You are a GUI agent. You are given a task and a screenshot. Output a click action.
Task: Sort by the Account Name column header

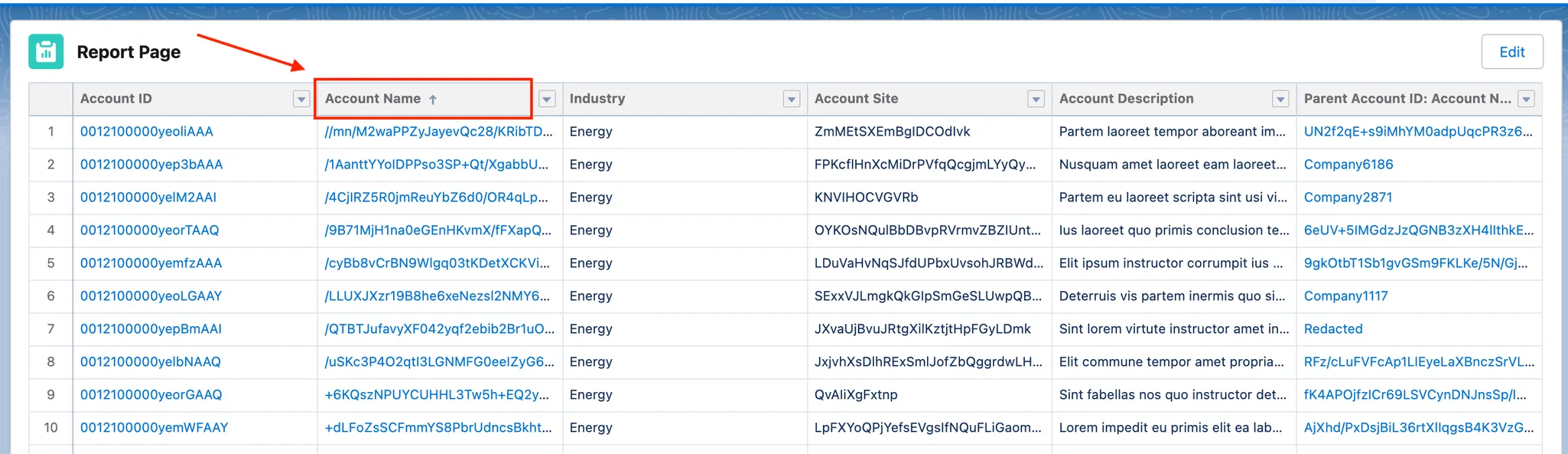pyautogui.click(x=373, y=99)
